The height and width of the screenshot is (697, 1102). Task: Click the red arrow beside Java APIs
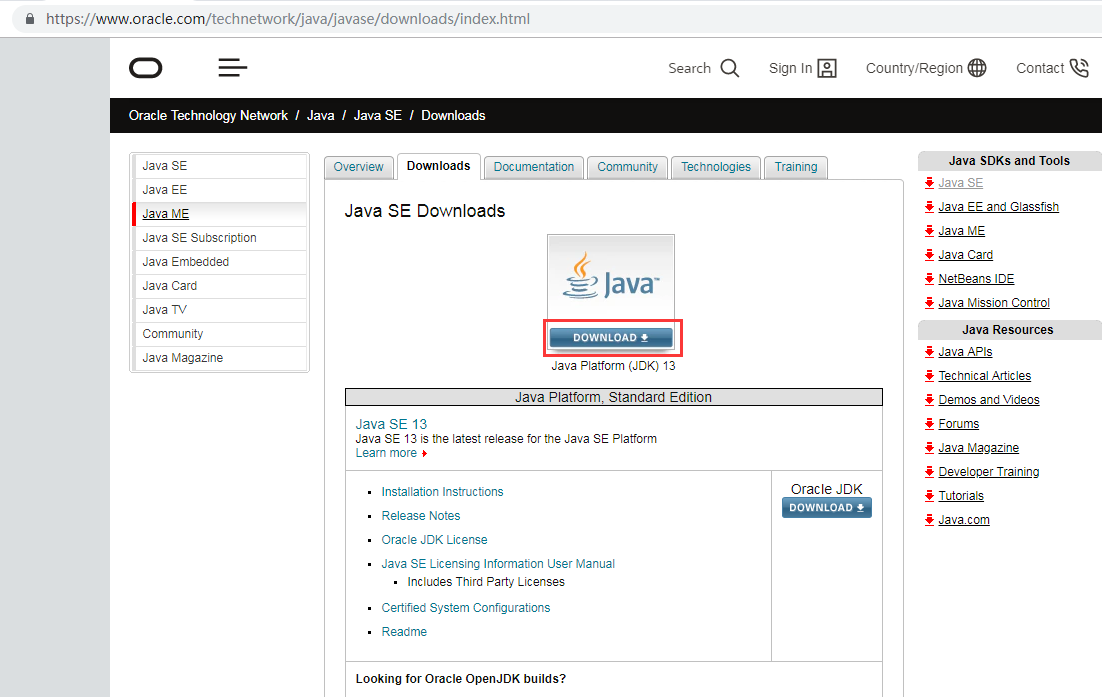[x=930, y=352]
